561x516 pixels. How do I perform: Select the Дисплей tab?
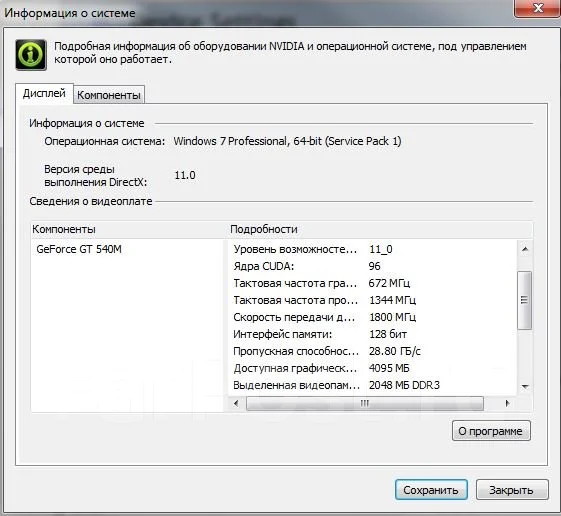point(44,93)
